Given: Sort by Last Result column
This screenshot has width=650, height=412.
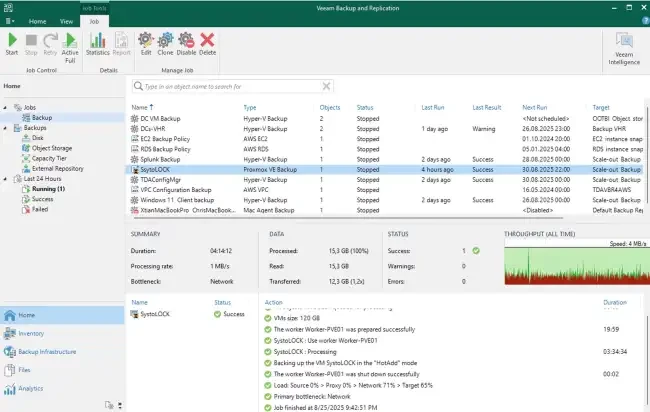Looking at the screenshot, I should point(487,107).
